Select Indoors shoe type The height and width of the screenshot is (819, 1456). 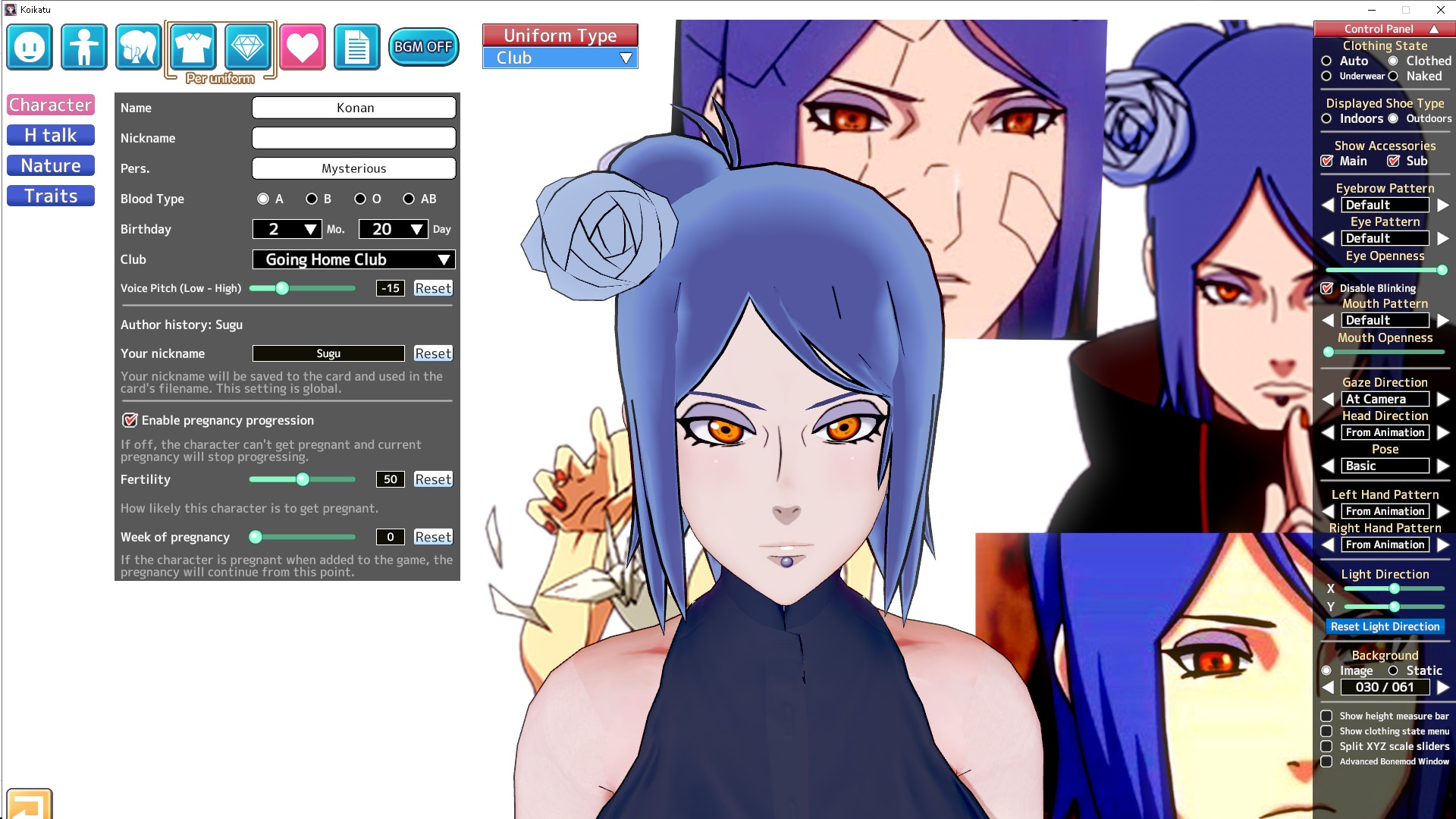(1326, 118)
